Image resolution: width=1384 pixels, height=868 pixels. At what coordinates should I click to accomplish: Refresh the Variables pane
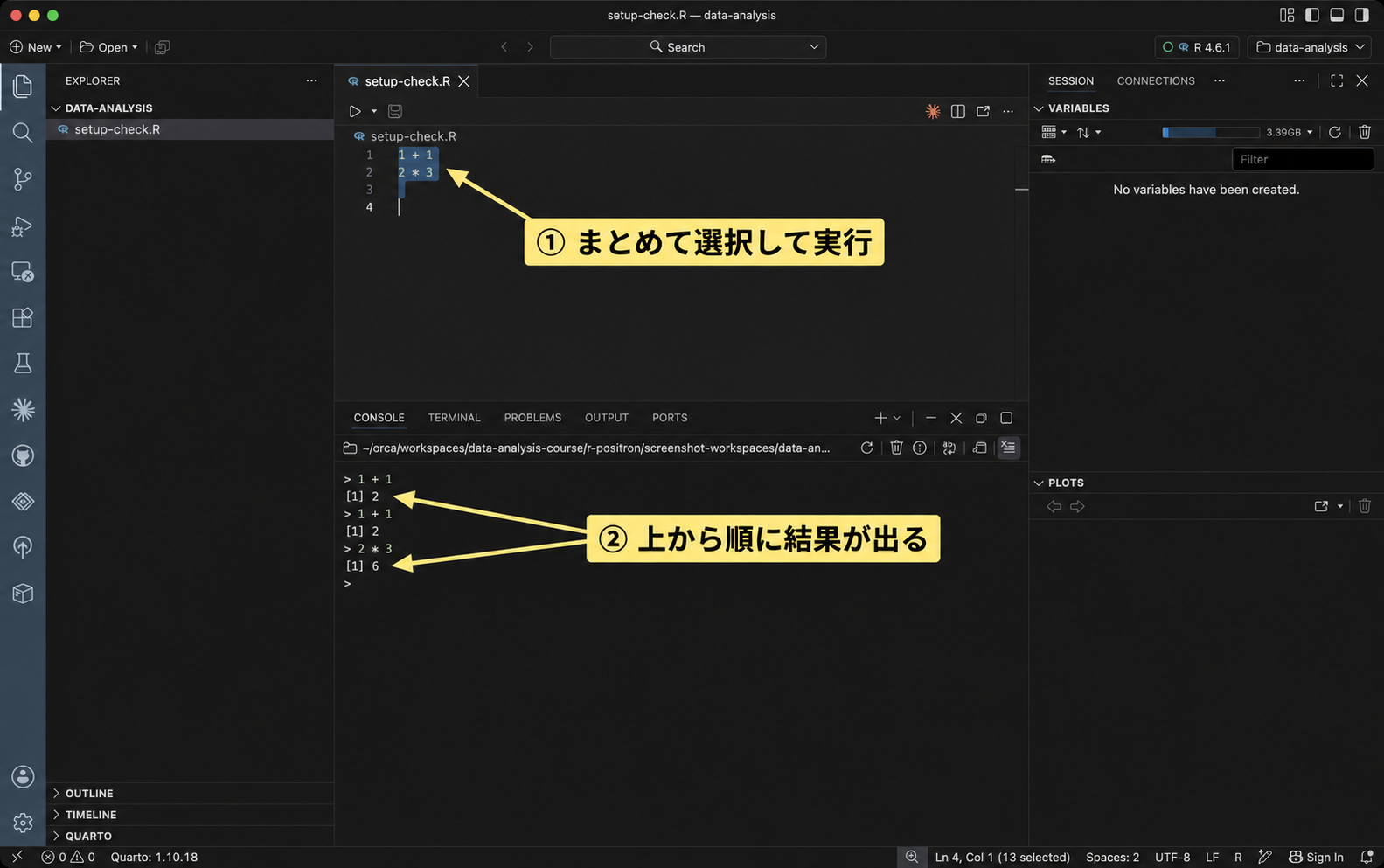coord(1335,132)
